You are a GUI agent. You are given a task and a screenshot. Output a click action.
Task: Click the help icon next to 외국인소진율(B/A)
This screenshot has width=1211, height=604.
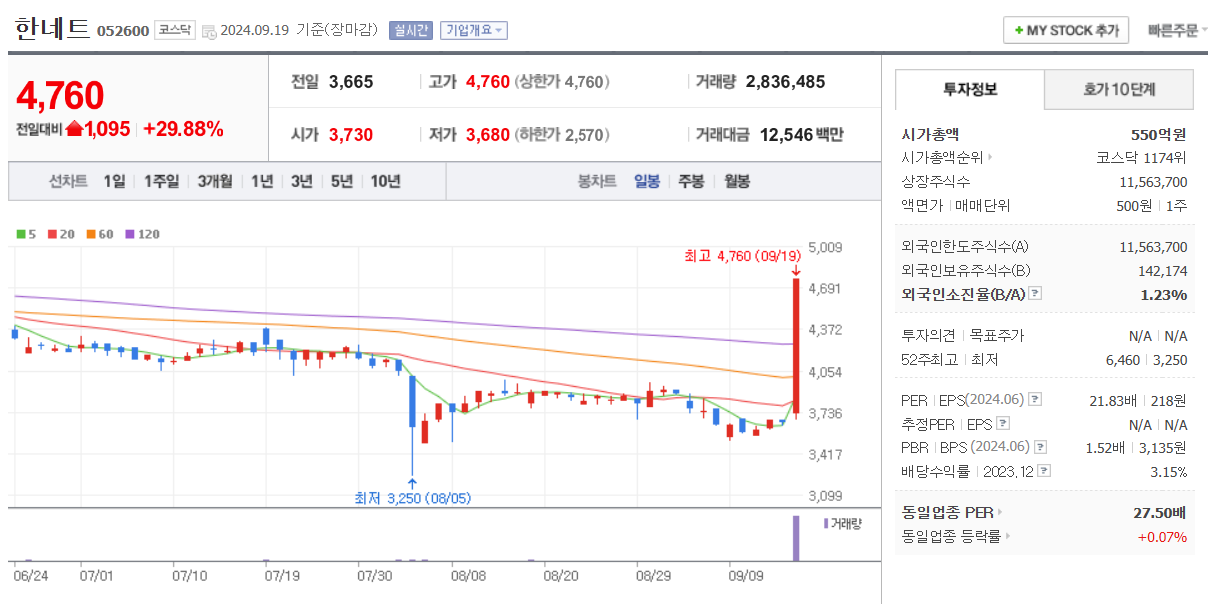(x=1035, y=294)
